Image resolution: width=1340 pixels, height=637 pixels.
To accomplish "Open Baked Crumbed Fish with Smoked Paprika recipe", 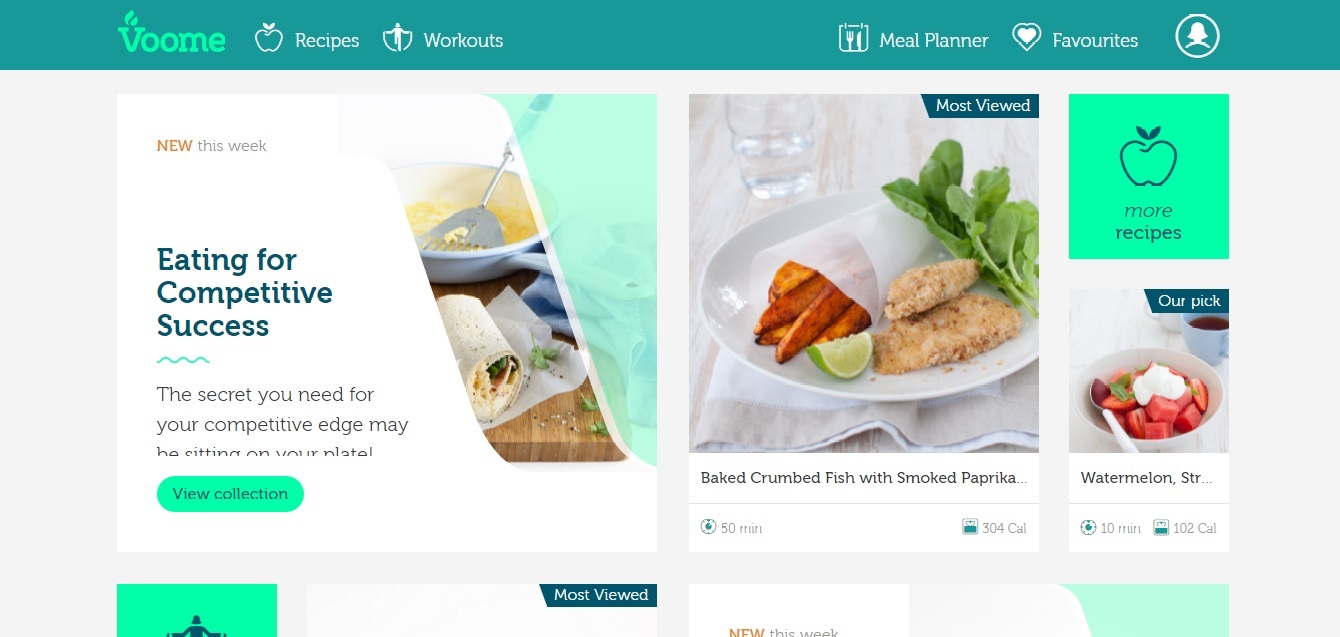I will coord(864,478).
